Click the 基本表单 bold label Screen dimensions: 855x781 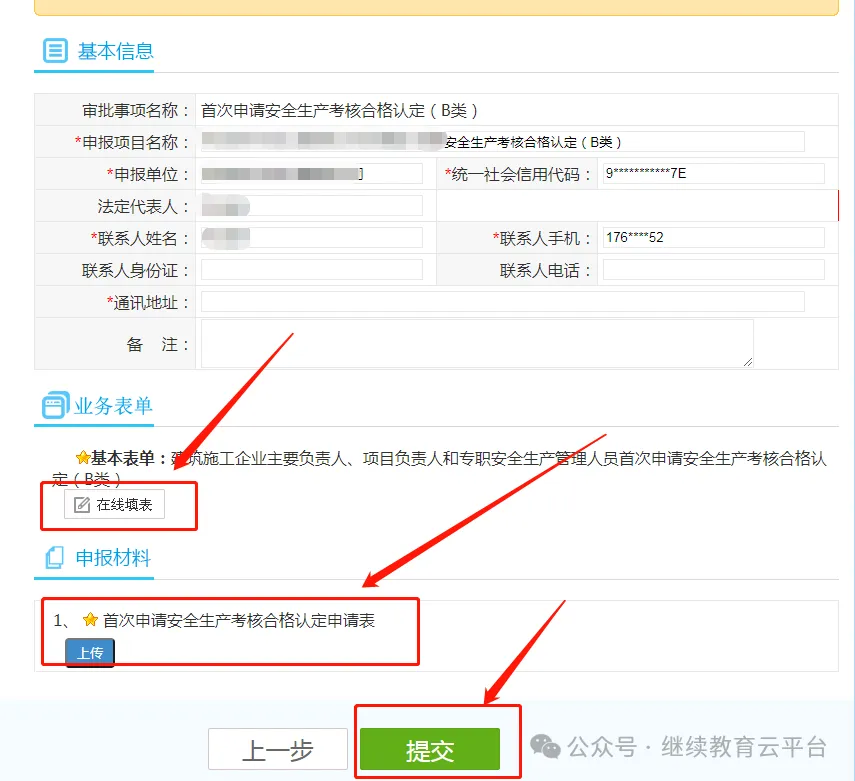point(128,458)
